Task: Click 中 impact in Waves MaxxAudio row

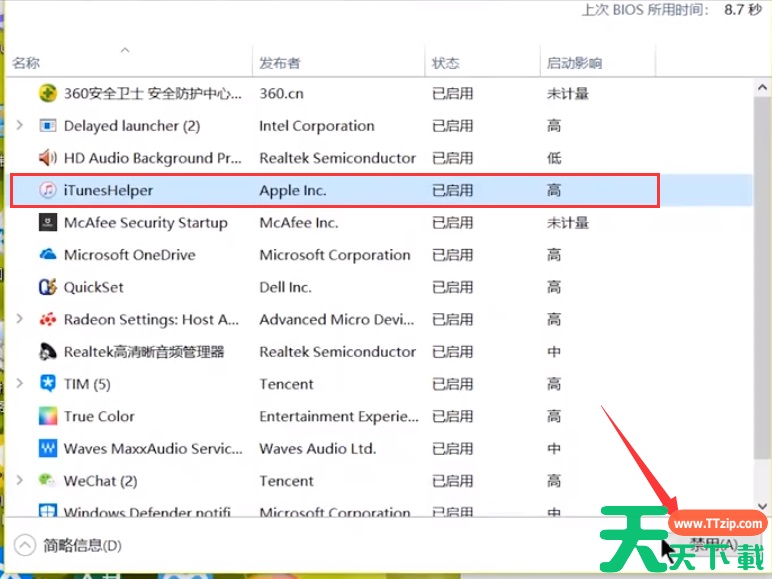Action: point(554,449)
